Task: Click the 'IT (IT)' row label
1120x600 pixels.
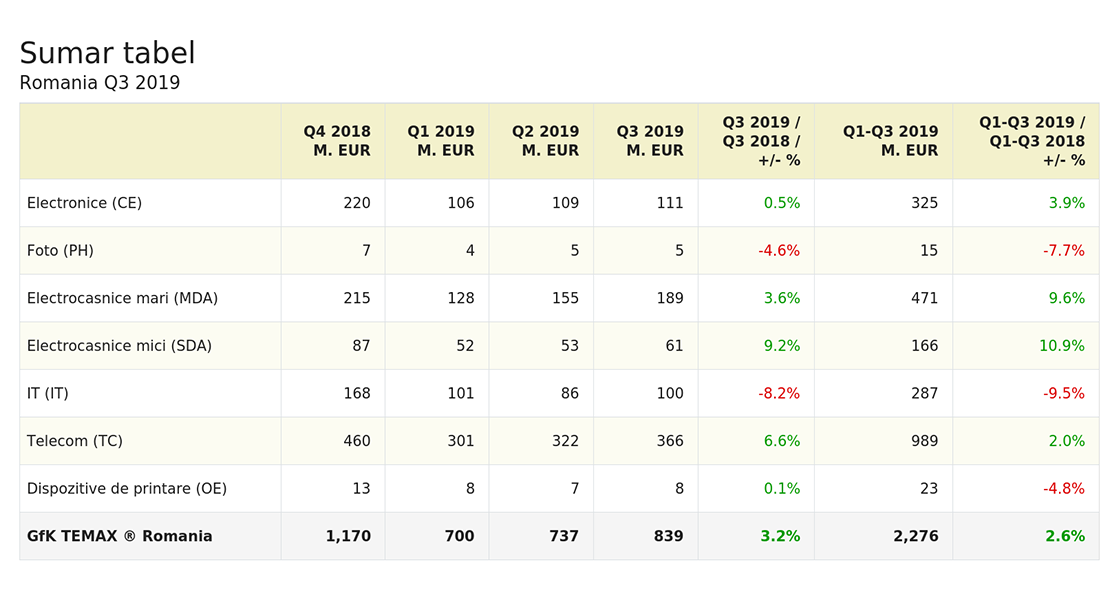Action: [47, 394]
